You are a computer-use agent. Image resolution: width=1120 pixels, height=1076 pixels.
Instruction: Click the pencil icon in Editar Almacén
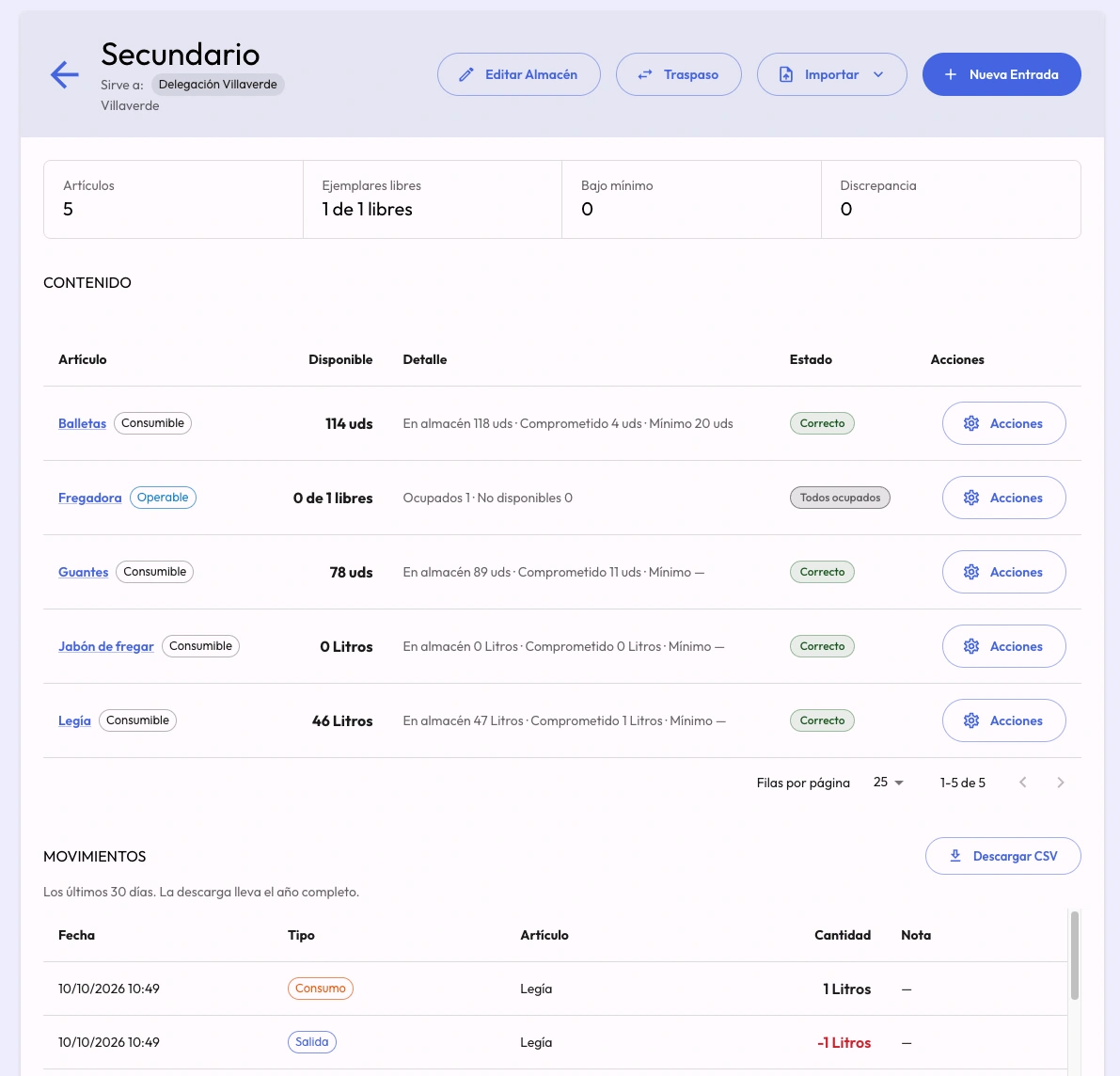coord(466,74)
